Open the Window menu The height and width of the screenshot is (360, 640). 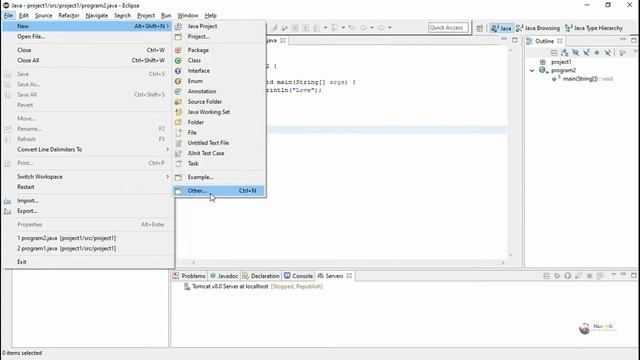pos(188,16)
